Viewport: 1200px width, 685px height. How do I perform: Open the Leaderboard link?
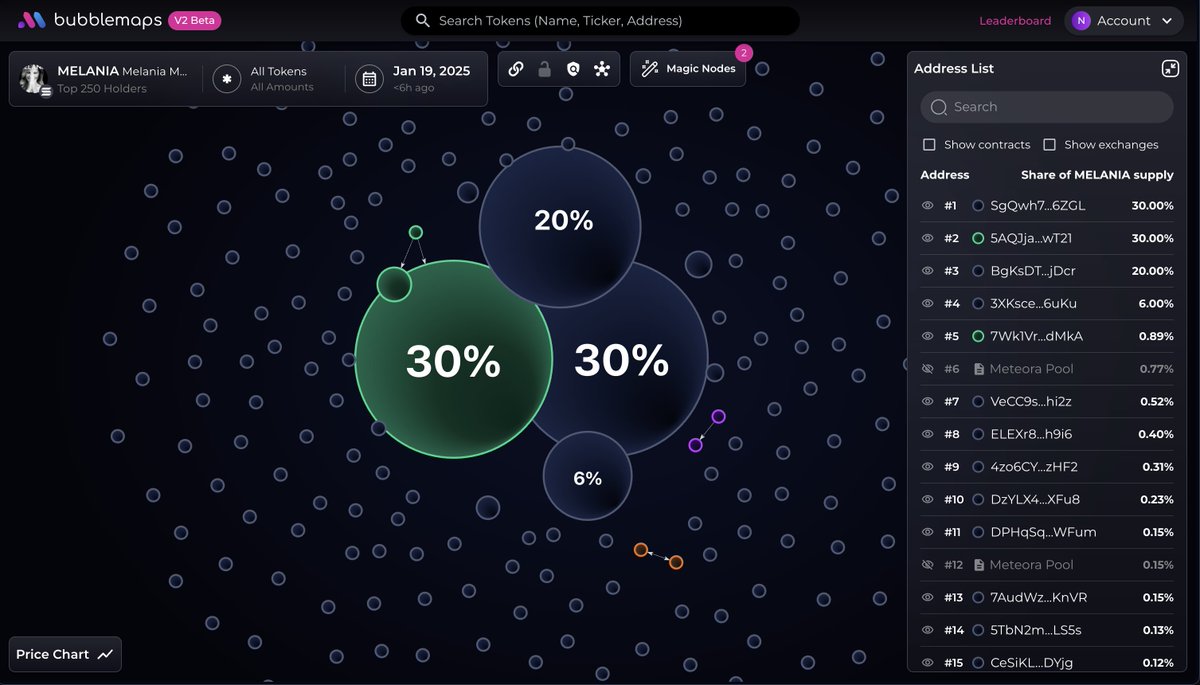click(1015, 21)
